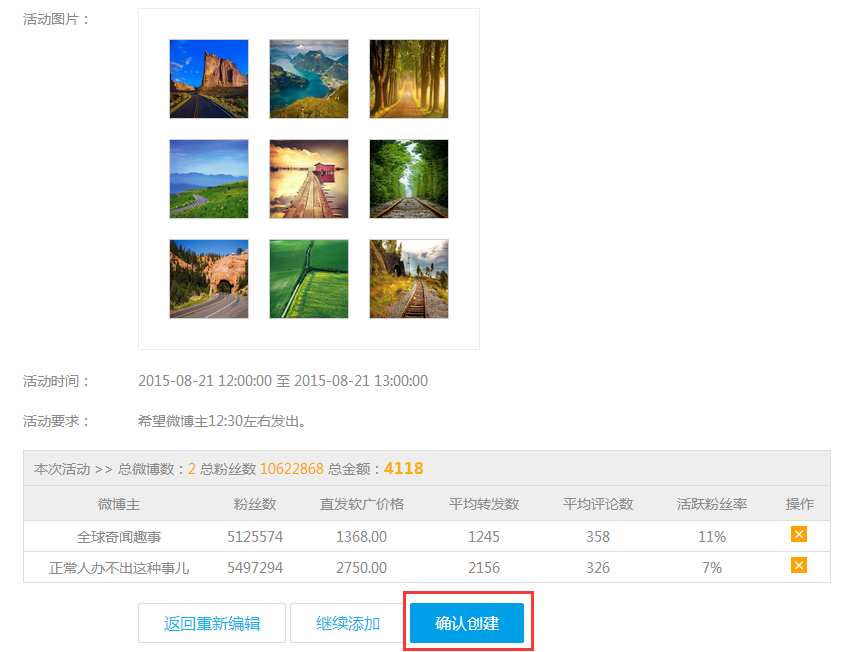This screenshot has width=845, height=652.
Task: Select the mountain lake aerial thumbnail
Action: (x=309, y=79)
